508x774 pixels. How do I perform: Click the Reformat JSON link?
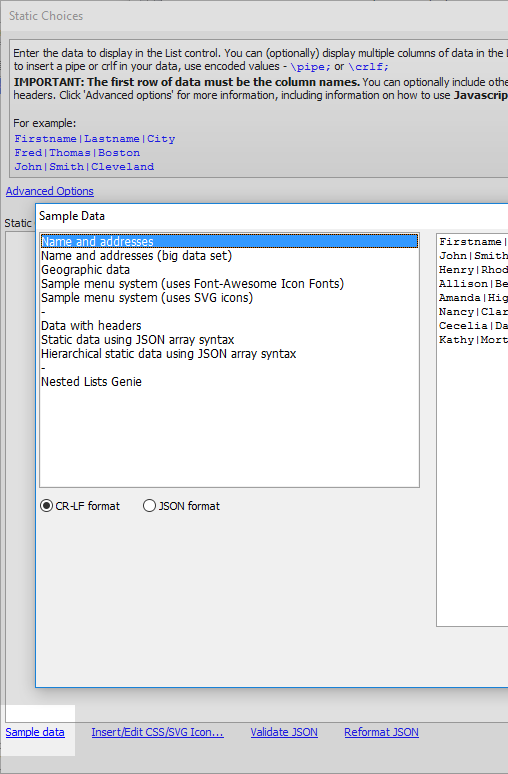382,732
